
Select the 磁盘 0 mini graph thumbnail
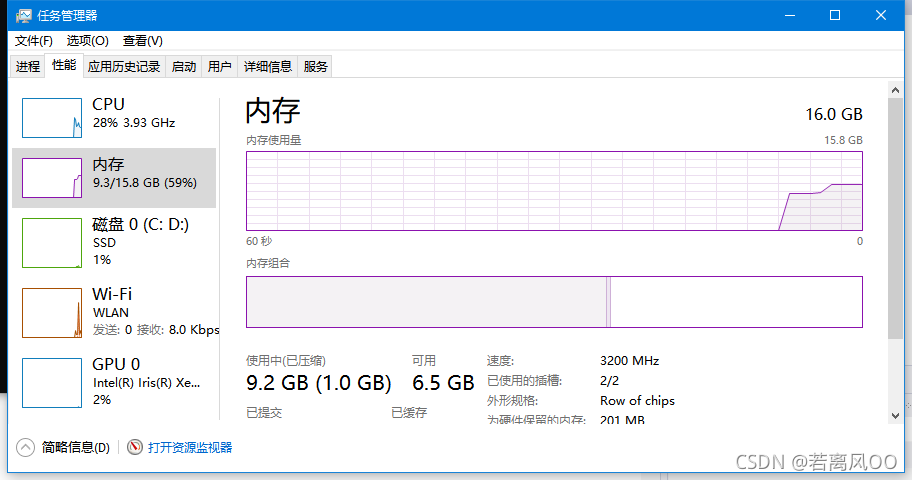coord(52,243)
